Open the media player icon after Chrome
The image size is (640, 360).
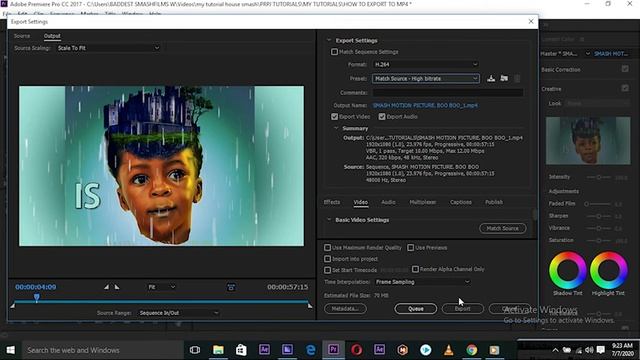pyautogui.click(x=494, y=350)
